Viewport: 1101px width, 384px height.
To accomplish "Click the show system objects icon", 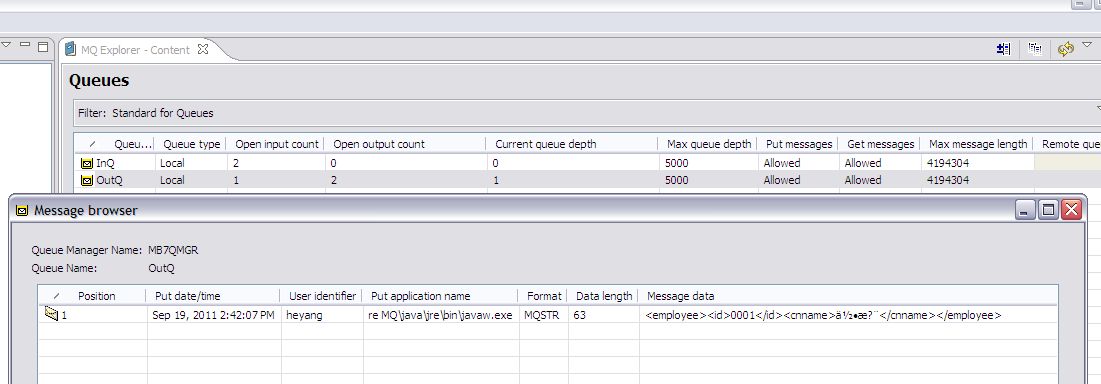I will (x=1003, y=49).
